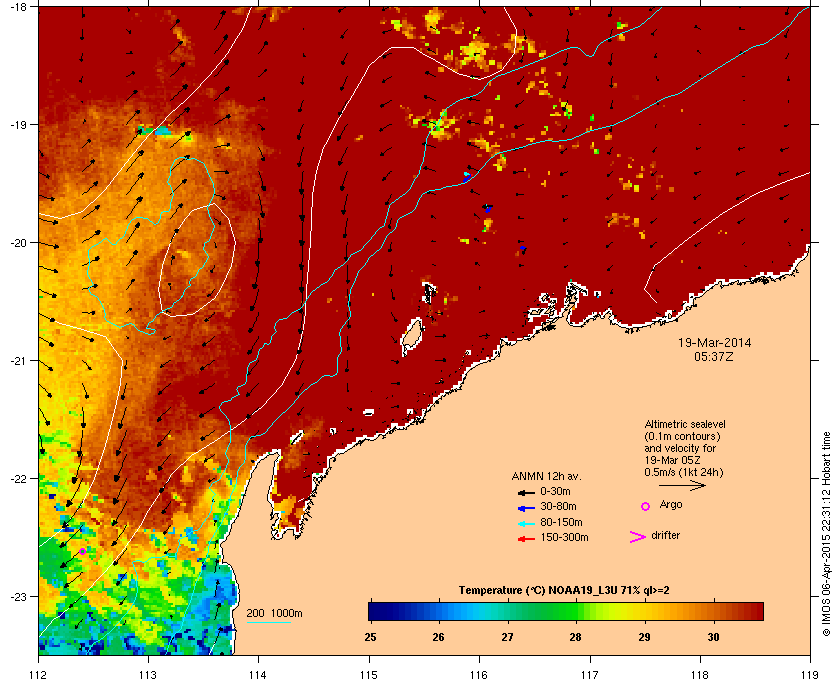The height and width of the screenshot is (680, 840).
Task: Click the 0-30m legend label
Action: [555, 491]
